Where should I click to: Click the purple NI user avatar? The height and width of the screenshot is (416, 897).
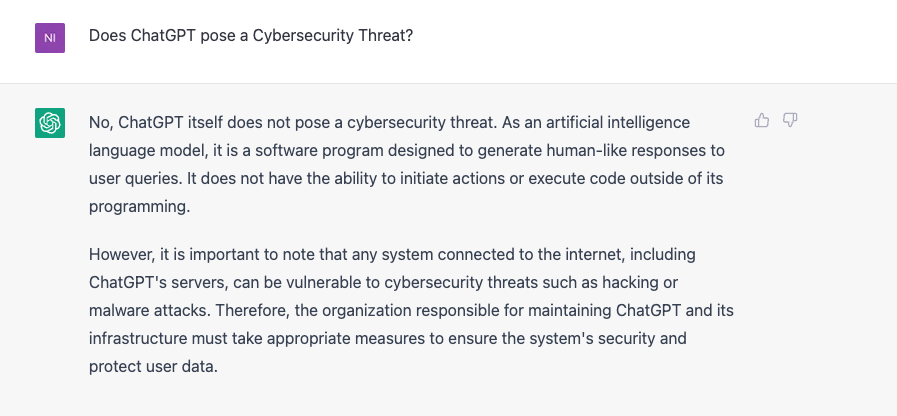pyautogui.click(x=50, y=38)
